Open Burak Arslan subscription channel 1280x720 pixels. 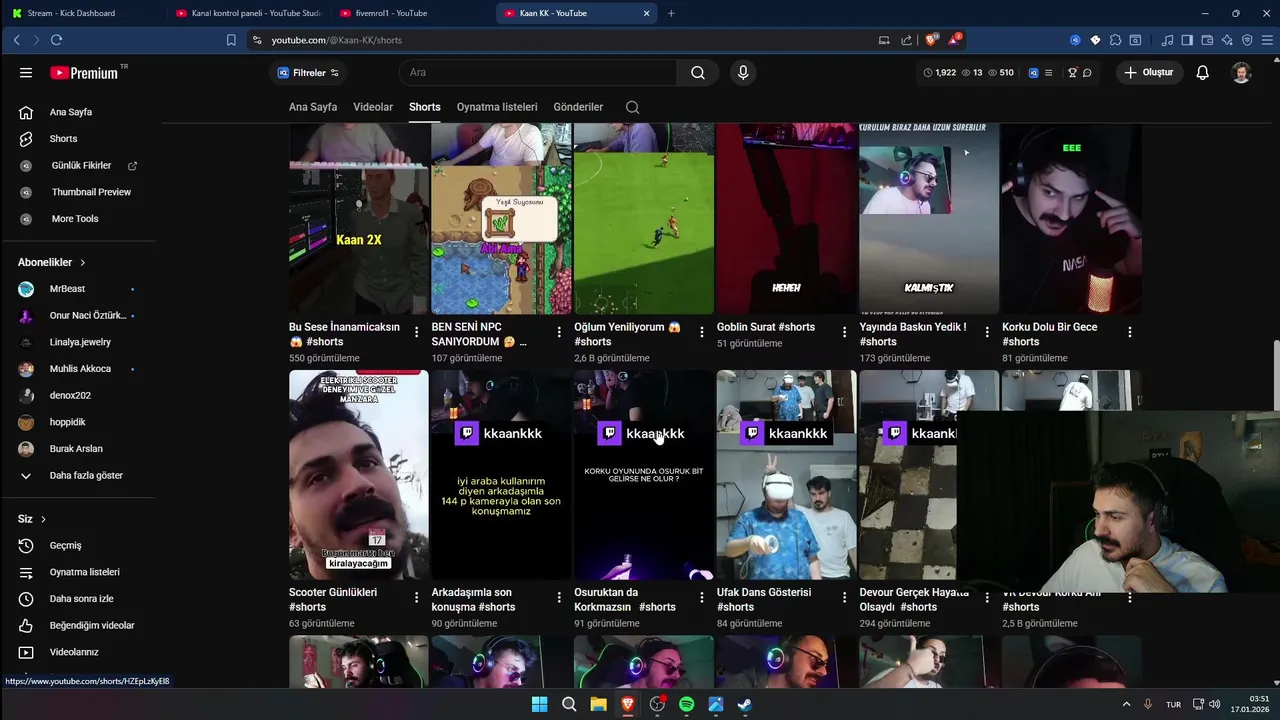[x=78, y=449]
